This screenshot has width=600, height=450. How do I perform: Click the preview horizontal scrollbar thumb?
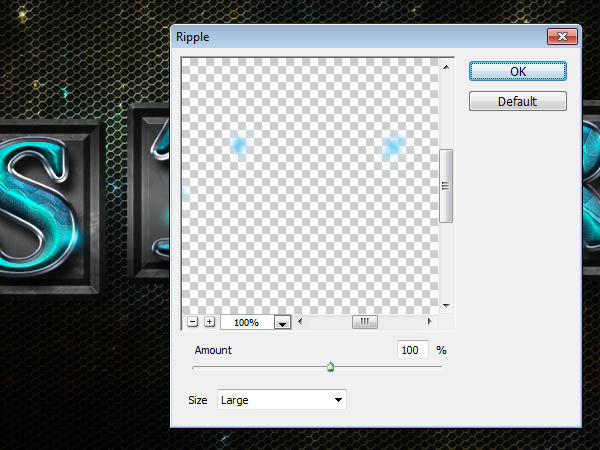pyautogui.click(x=365, y=322)
